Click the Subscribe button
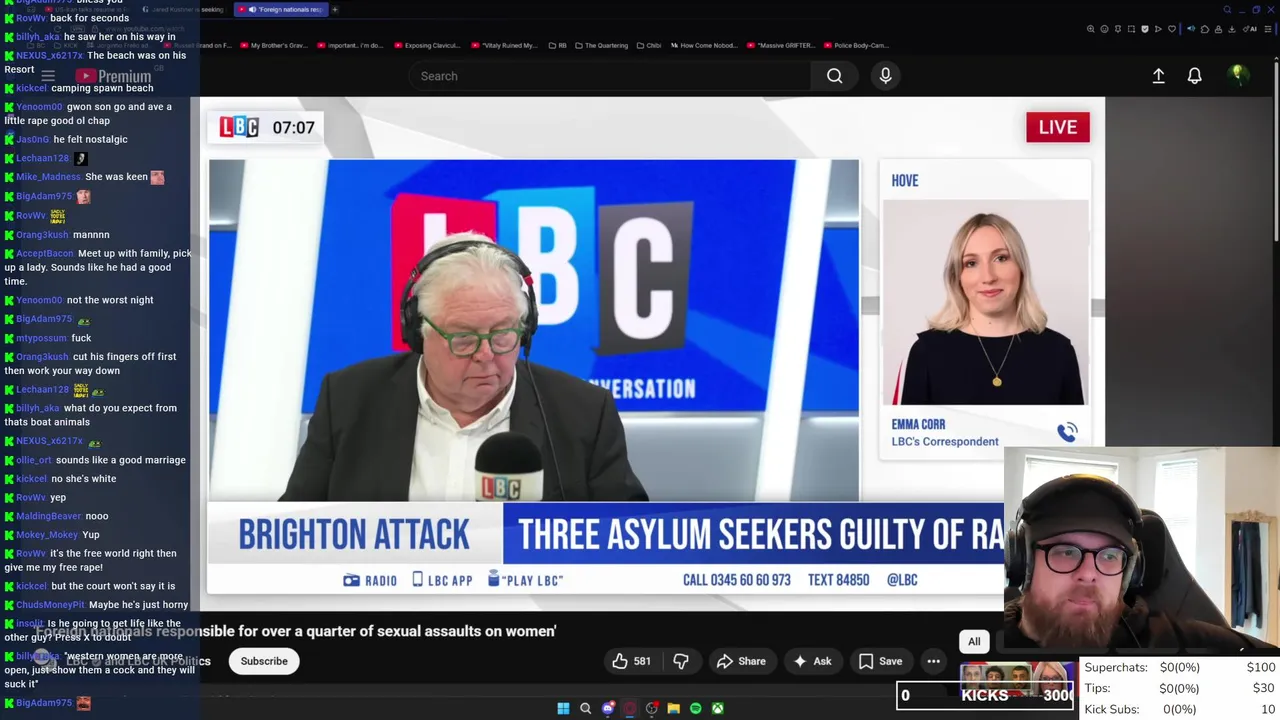Screen dimensions: 1280x720 [264, 661]
